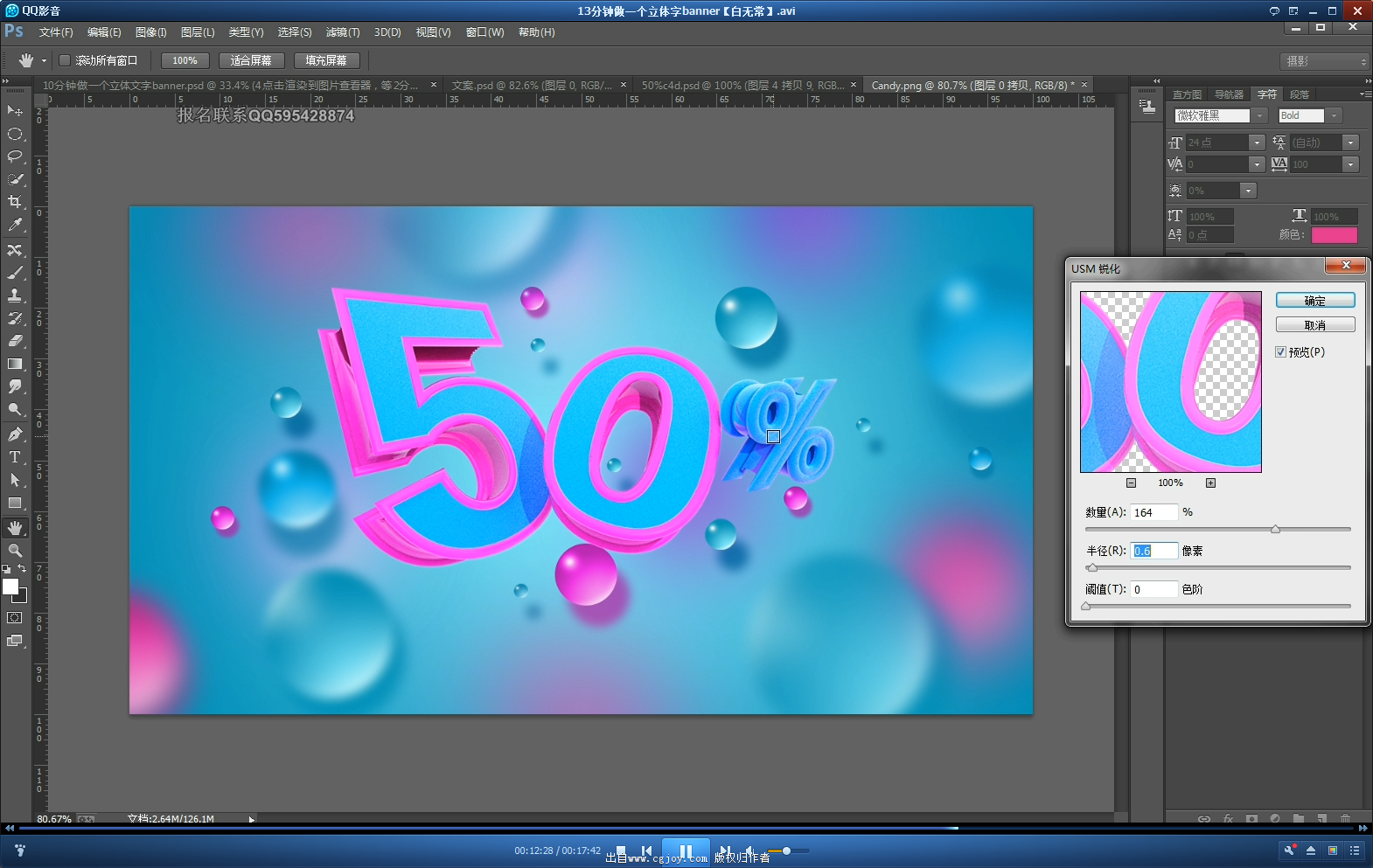Viewport: 1373px width, 868px height.
Task: Select the Lasso tool
Action: tap(15, 156)
